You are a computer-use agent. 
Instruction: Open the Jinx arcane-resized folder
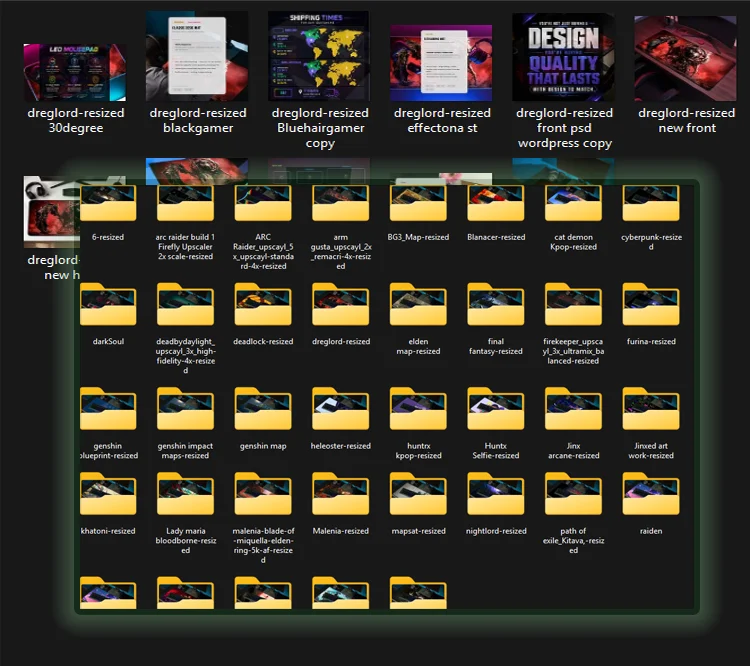click(x=573, y=409)
